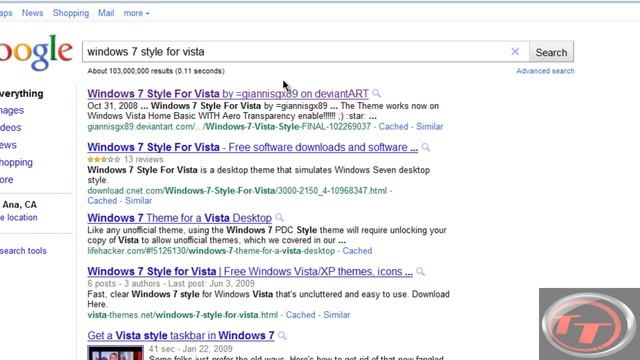Open the 'Windows 7 Theme for a Vista Desktop' result
The height and width of the screenshot is (360, 640).
coord(180,218)
